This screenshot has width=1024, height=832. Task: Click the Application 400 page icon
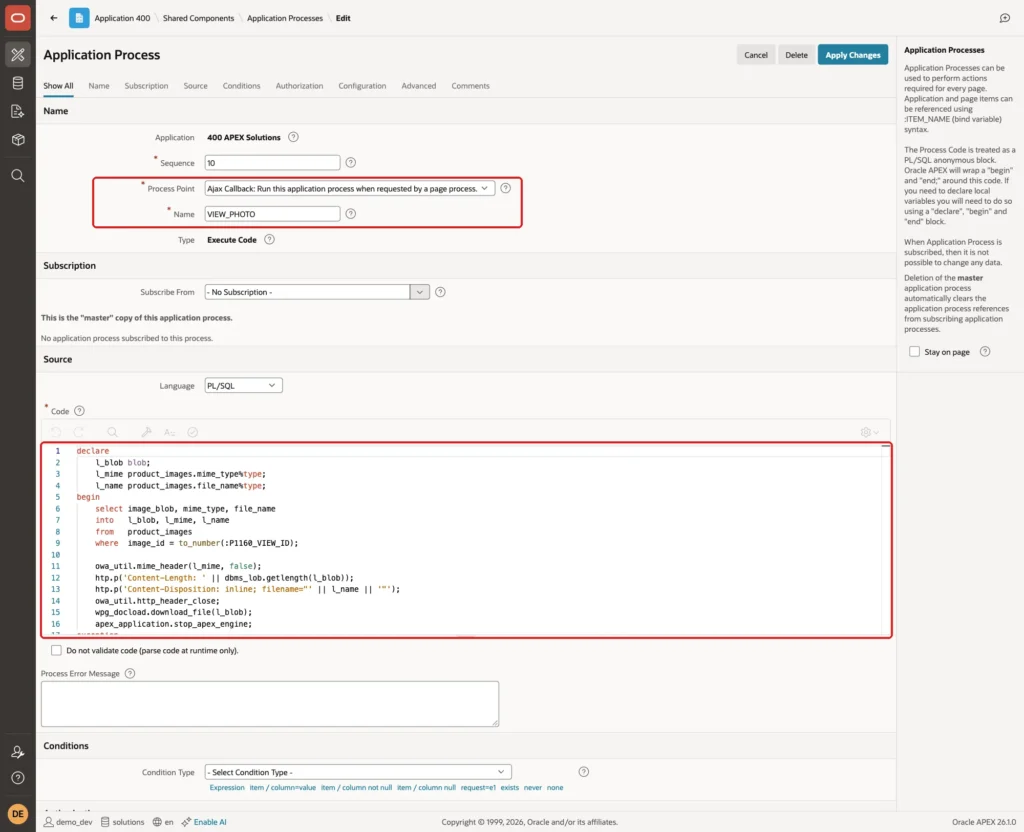79,18
